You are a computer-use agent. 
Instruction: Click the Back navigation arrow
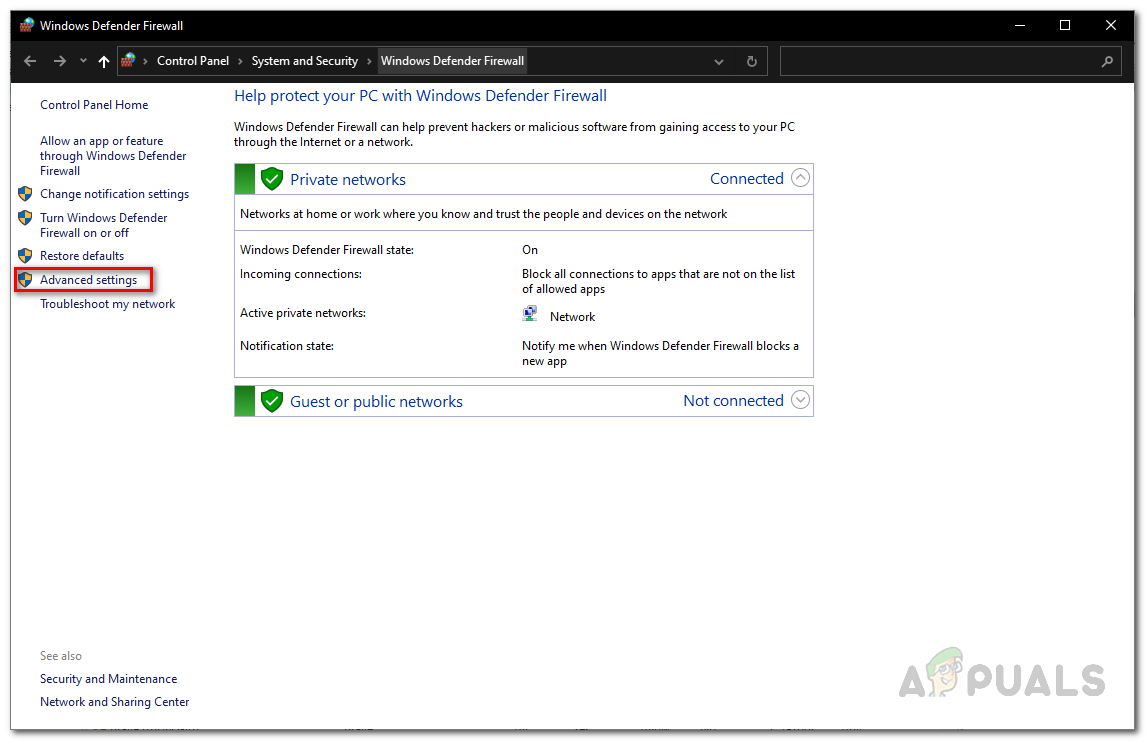[30, 61]
